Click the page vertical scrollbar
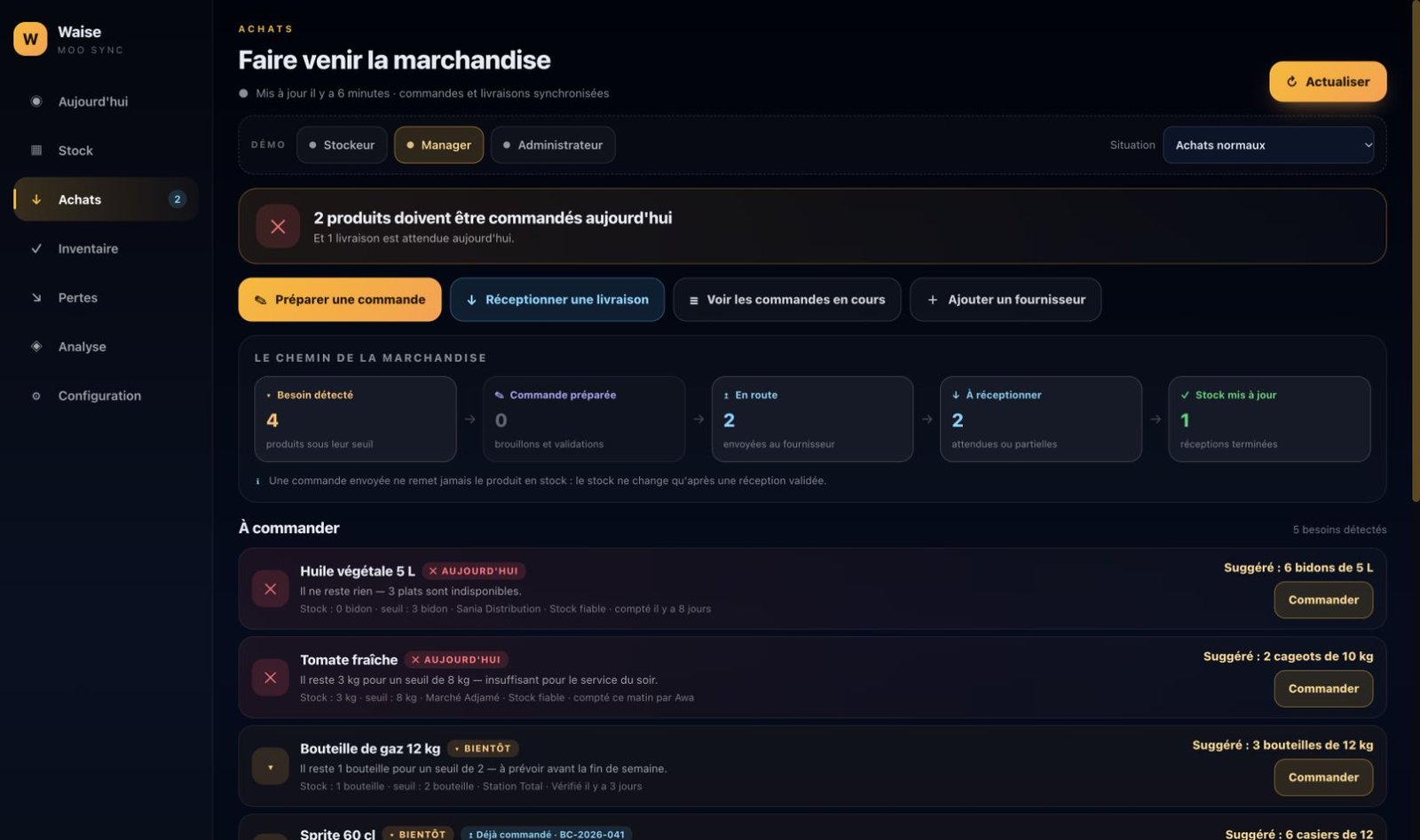1420x840 pixels. 1416,251
